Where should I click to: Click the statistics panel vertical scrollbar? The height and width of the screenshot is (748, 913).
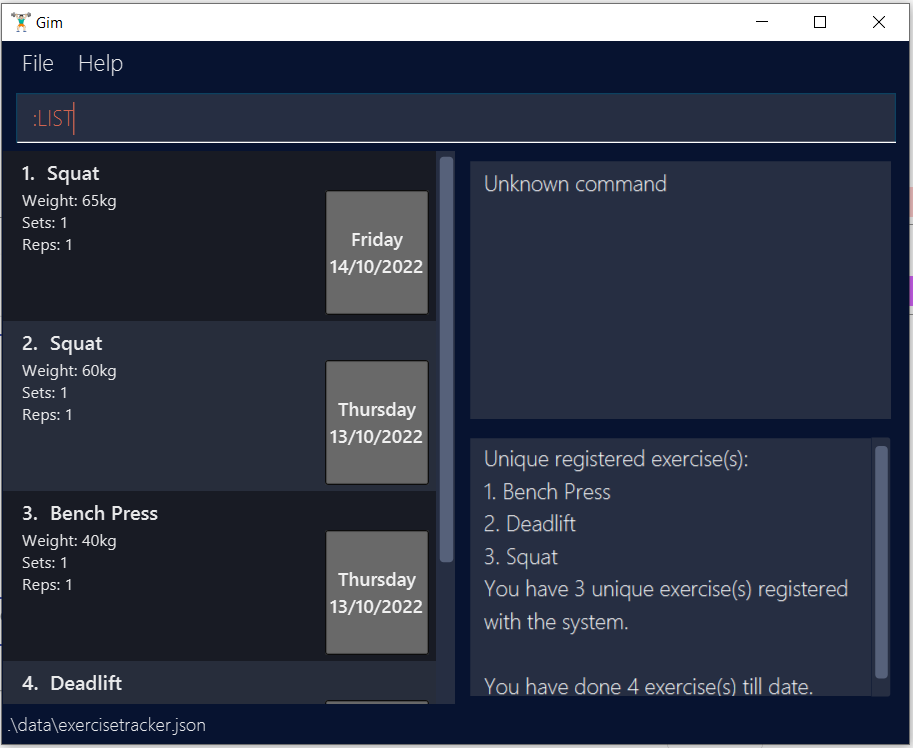881,562
